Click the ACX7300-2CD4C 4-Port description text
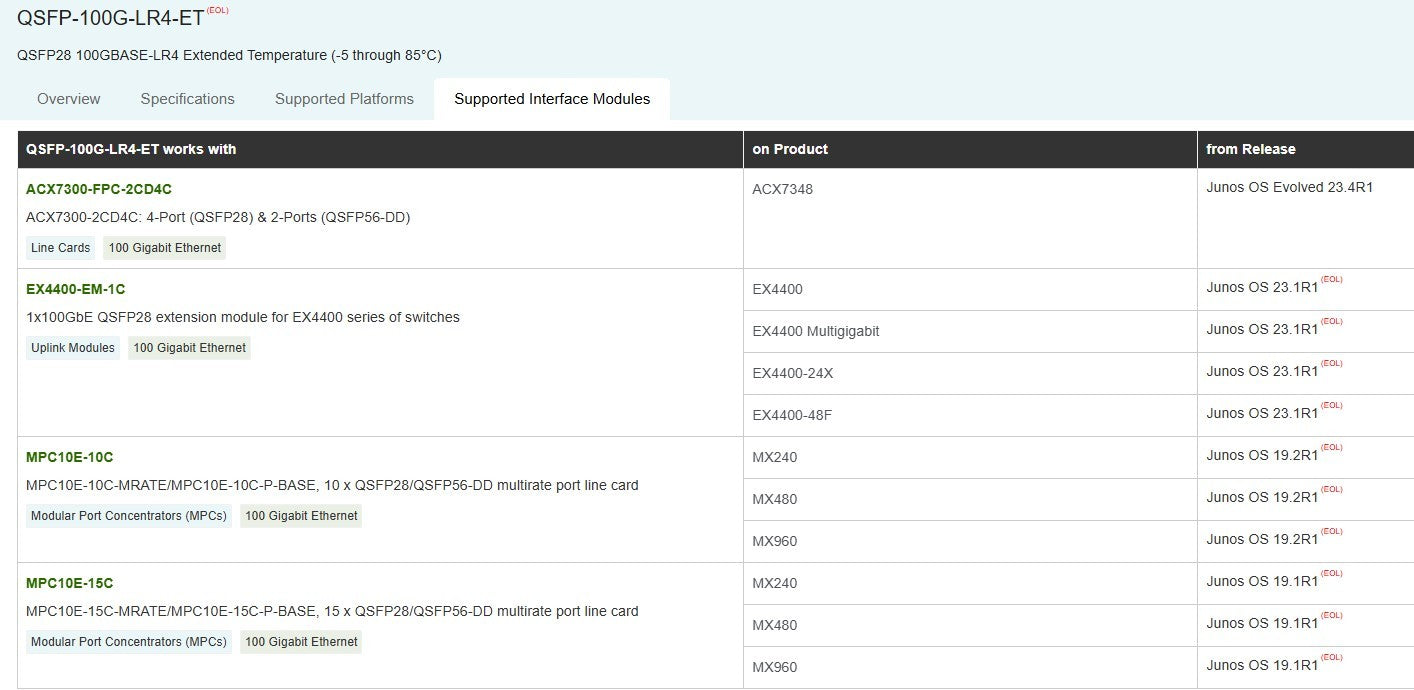This screenshot has height=690, width=1414. (x=218, y=217)
